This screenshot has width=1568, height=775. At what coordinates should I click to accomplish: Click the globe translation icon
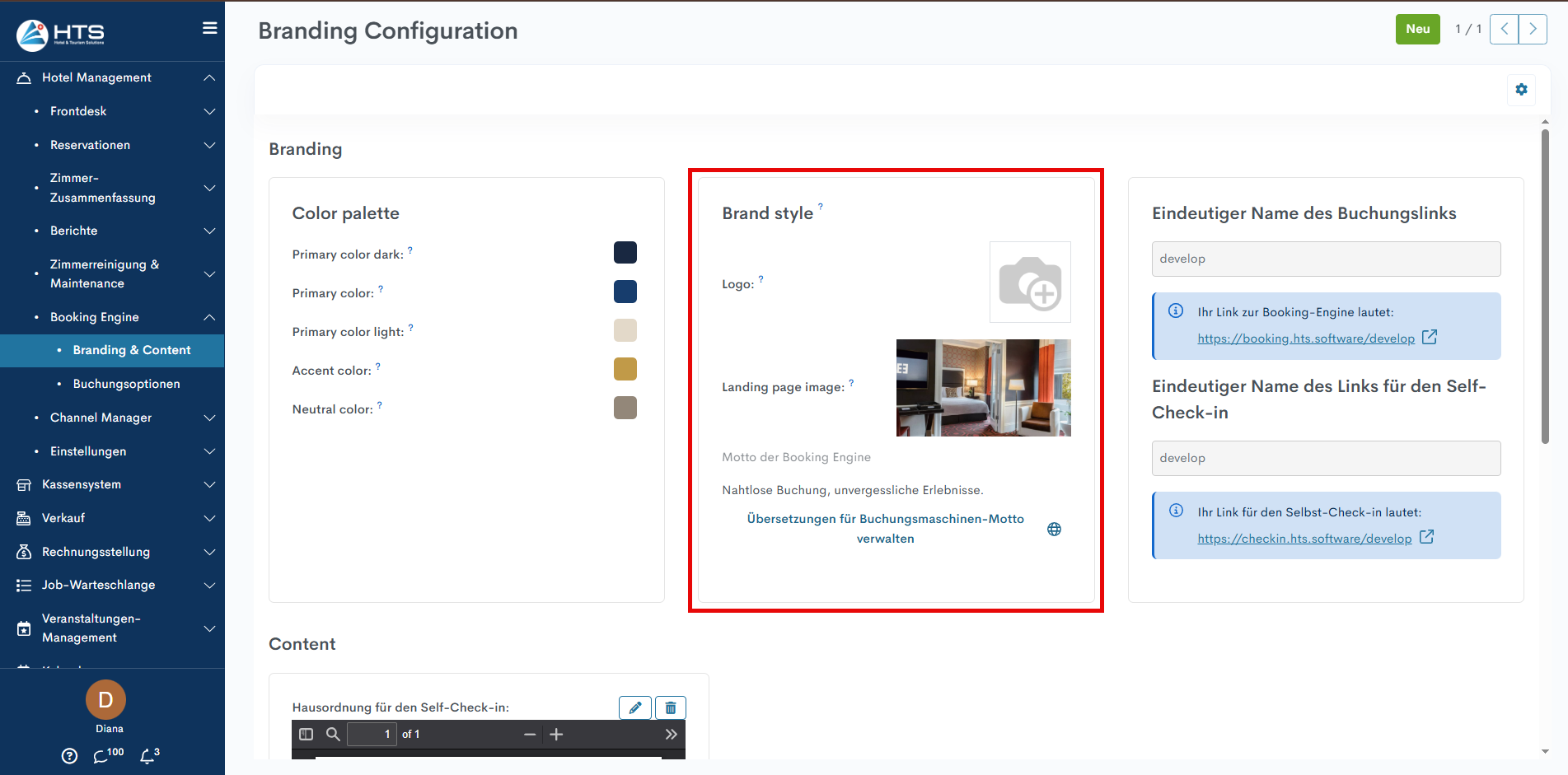coord(1054,530)
